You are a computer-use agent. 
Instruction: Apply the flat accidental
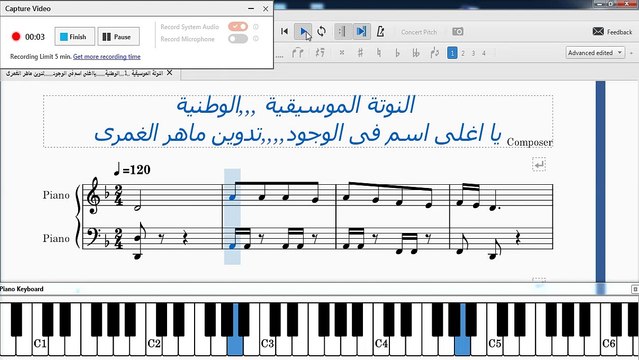397,53
